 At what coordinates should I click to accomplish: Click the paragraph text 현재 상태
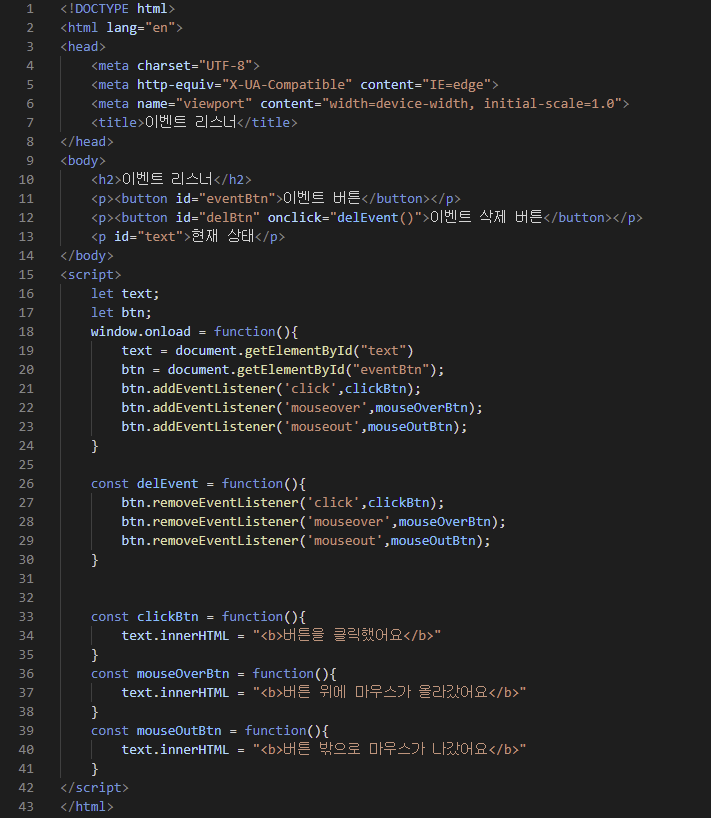[223, 237]
